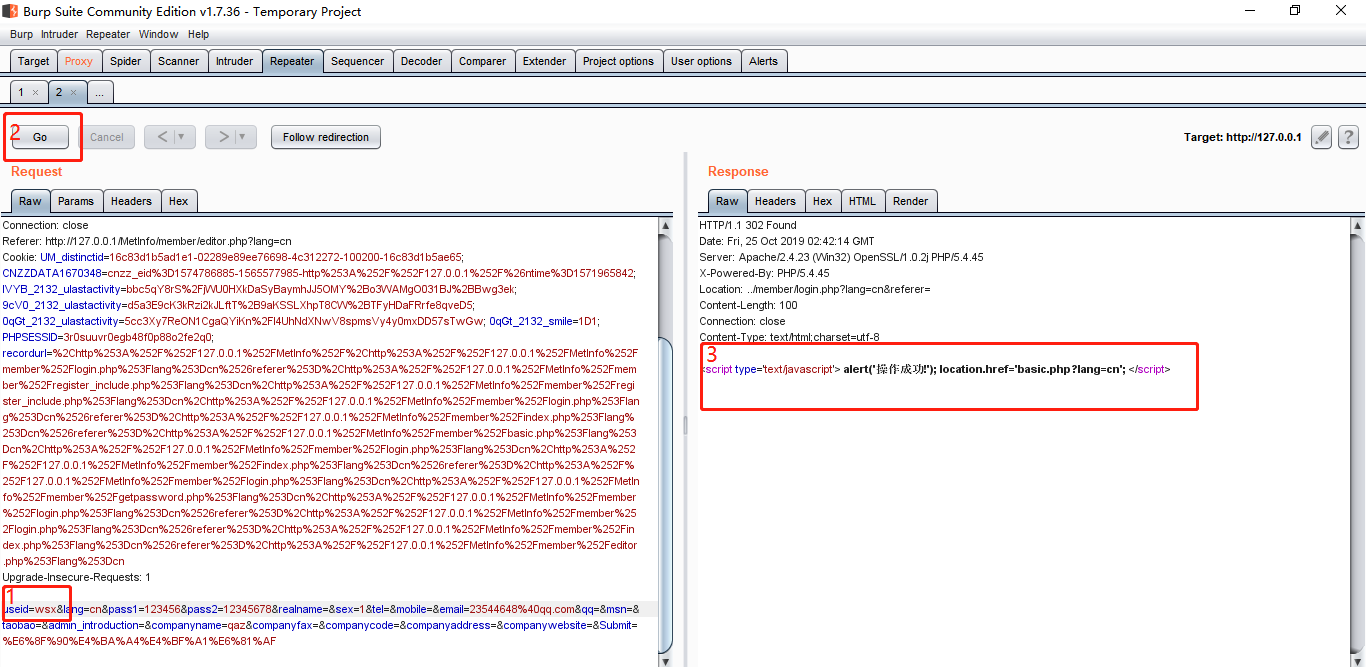Switch to the Decoder tab

click(x=421, y=61)
